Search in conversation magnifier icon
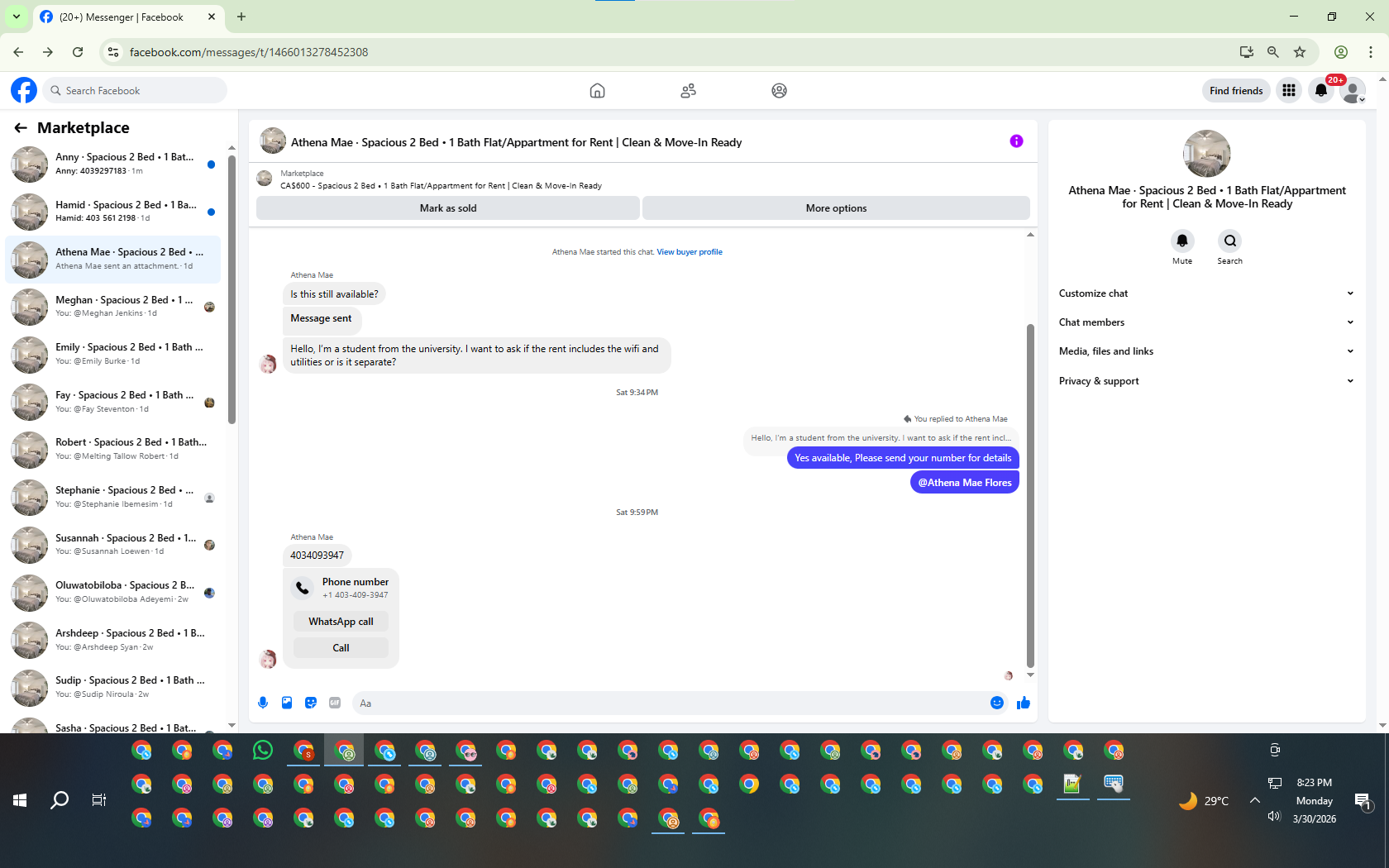Viewport: 1389px width, 868px height. coord(1230,241)
